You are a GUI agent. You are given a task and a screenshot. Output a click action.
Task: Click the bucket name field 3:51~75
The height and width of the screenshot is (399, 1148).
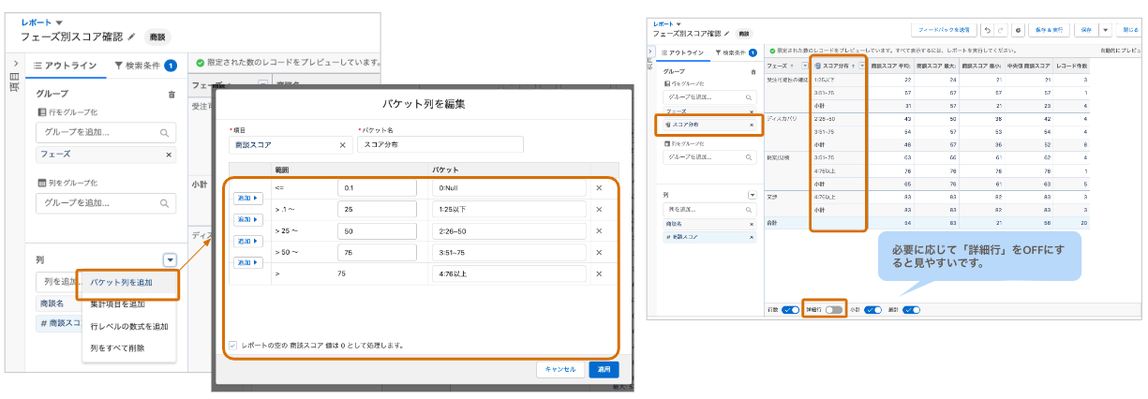pos(509,253)
